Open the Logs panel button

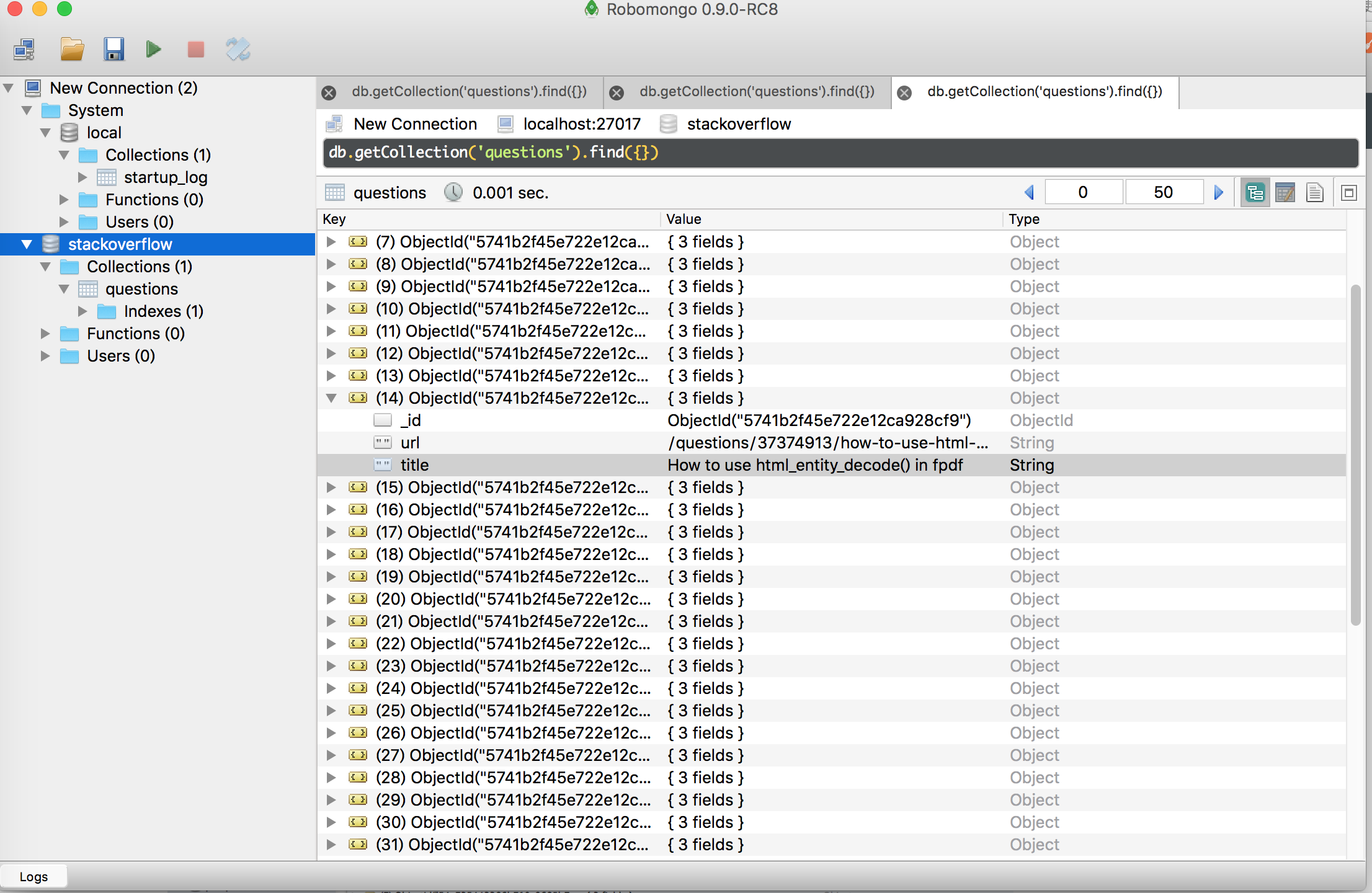[x=33, y=876]
